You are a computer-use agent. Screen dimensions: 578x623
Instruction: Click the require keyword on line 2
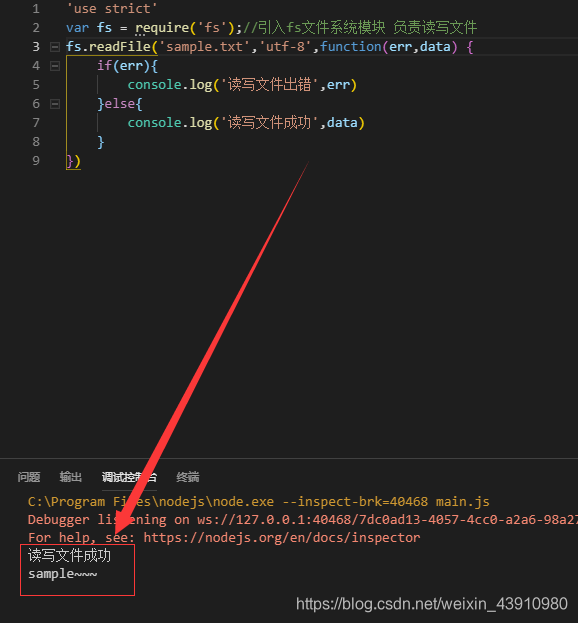[162, 28]
